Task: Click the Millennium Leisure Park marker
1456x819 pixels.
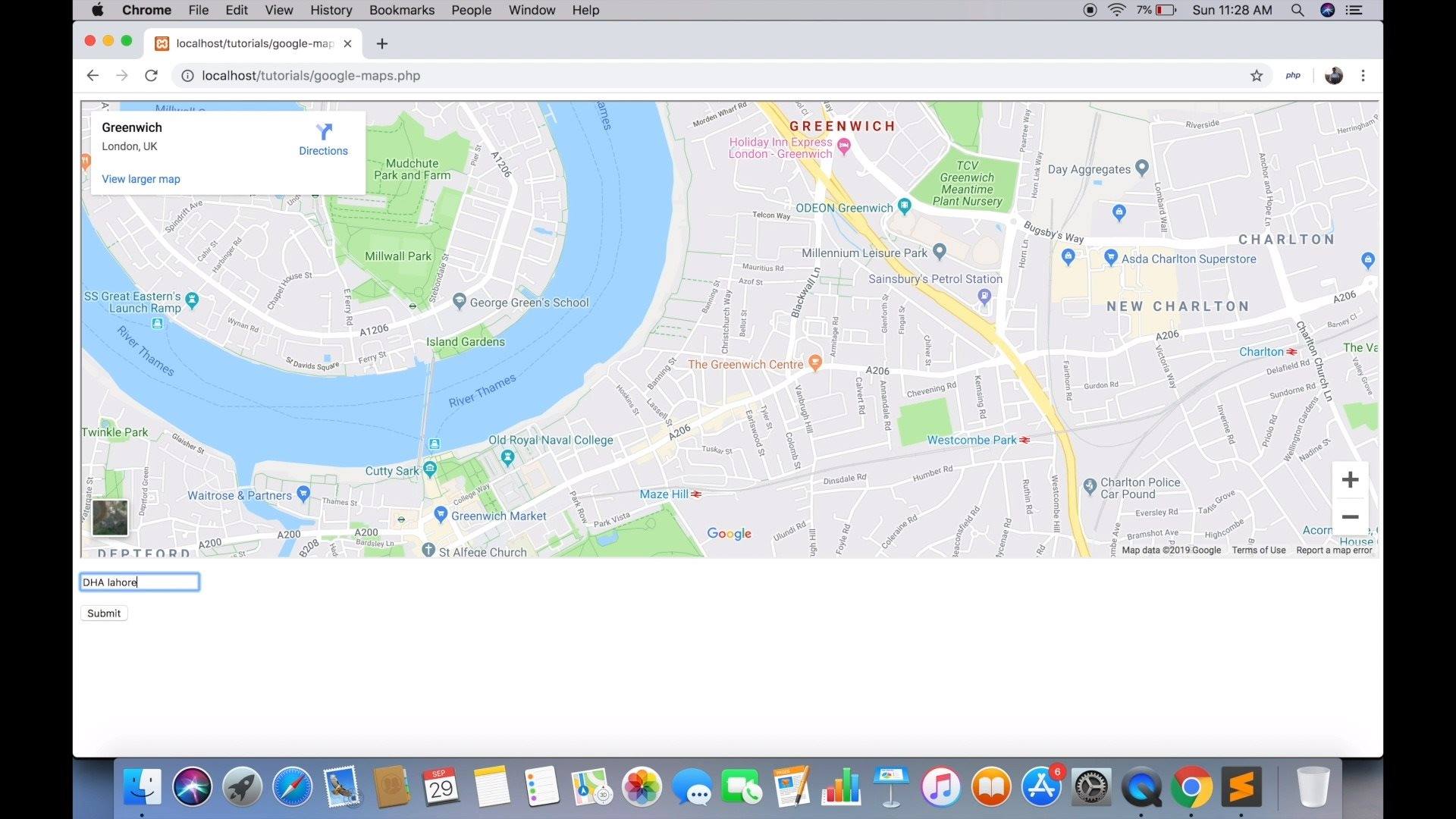Action: point(940,251)
